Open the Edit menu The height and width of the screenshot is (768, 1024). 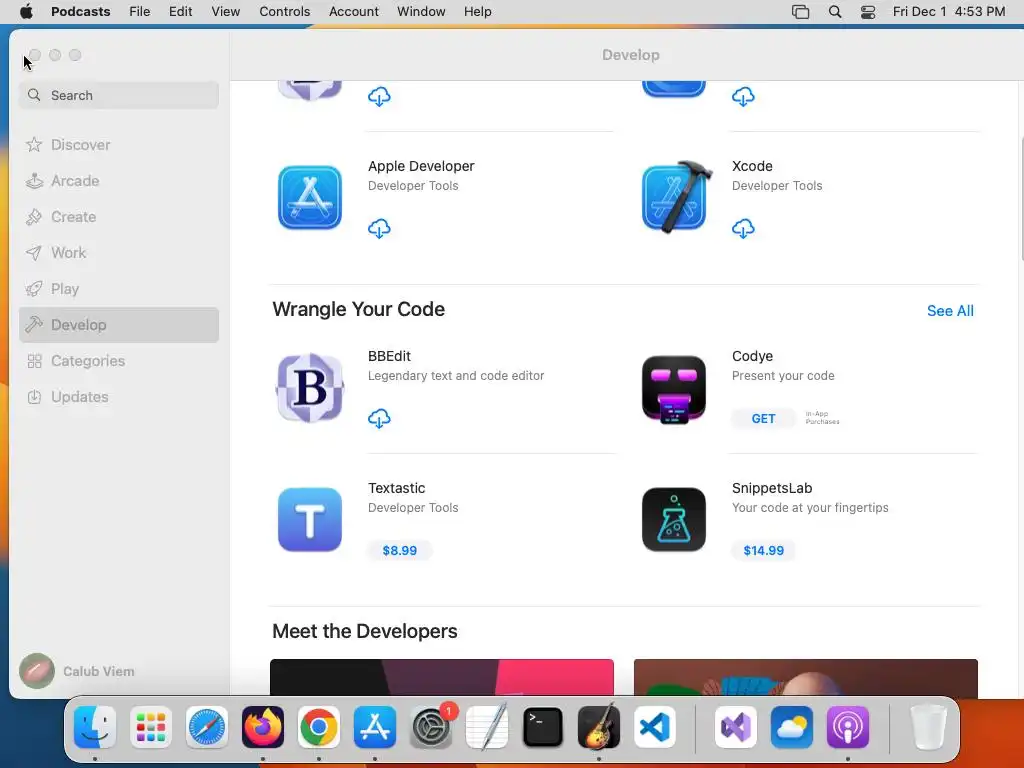point(180,12)
